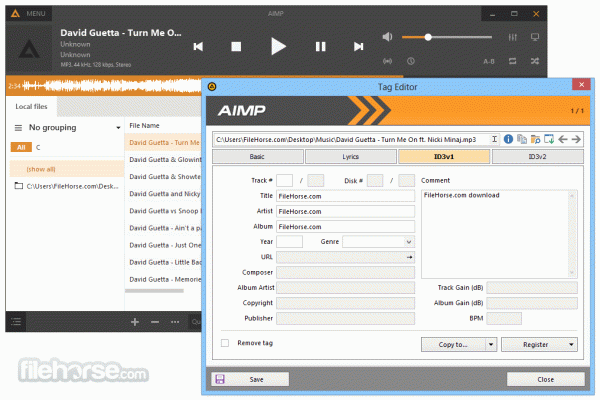Viewport: 600px width, 400px height.
Task: Adjust the volume slider handle
Action: point(428,37)
